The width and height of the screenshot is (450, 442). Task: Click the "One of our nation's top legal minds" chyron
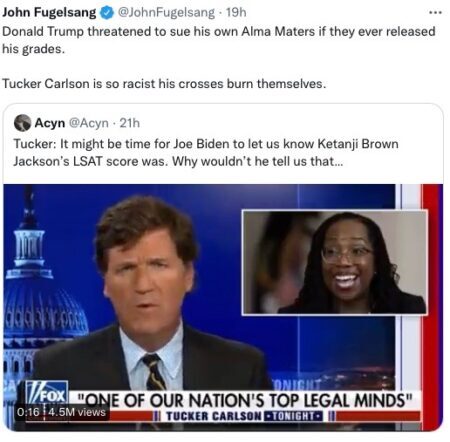245,400
